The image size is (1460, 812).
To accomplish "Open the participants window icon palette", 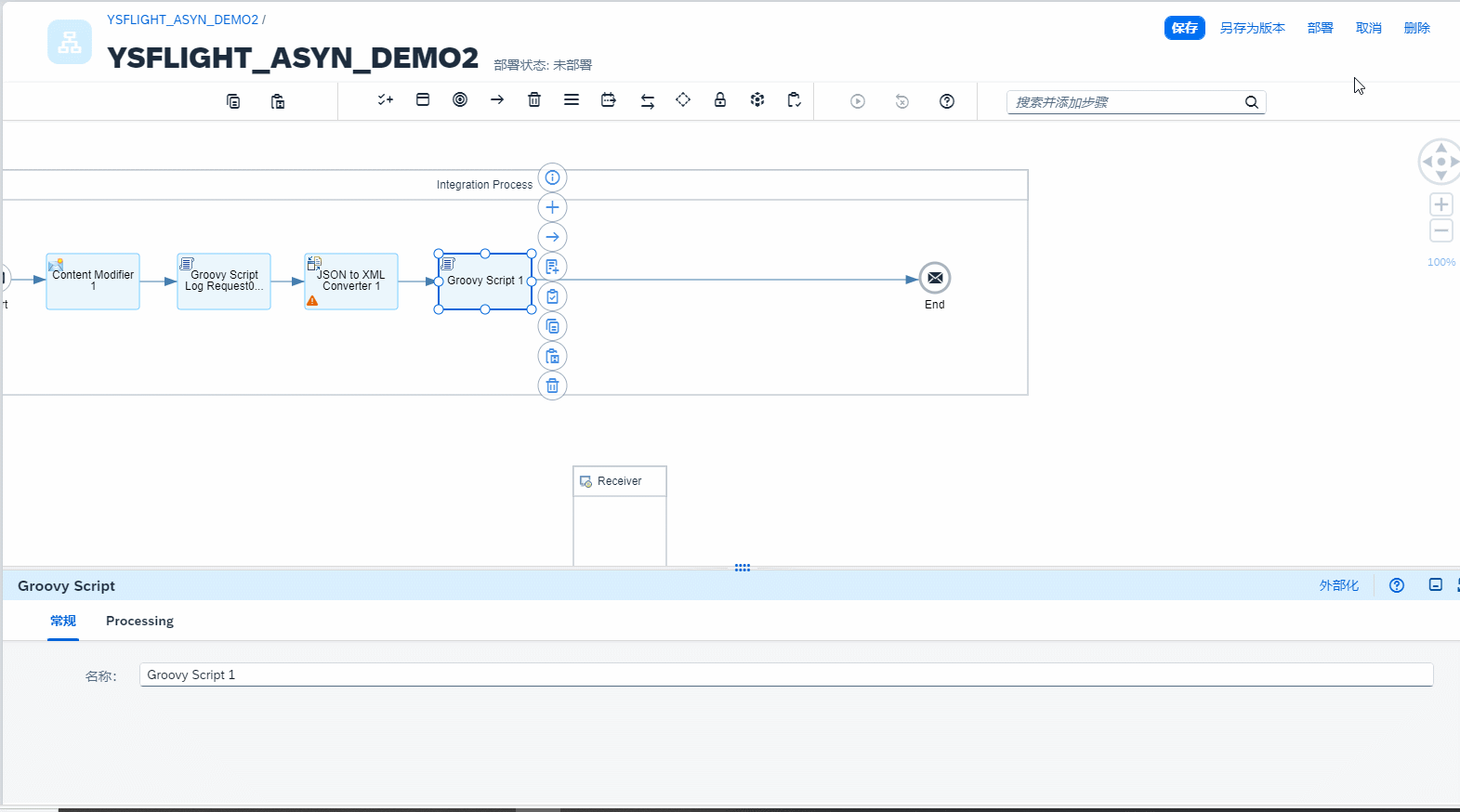I will click(423, 100).
